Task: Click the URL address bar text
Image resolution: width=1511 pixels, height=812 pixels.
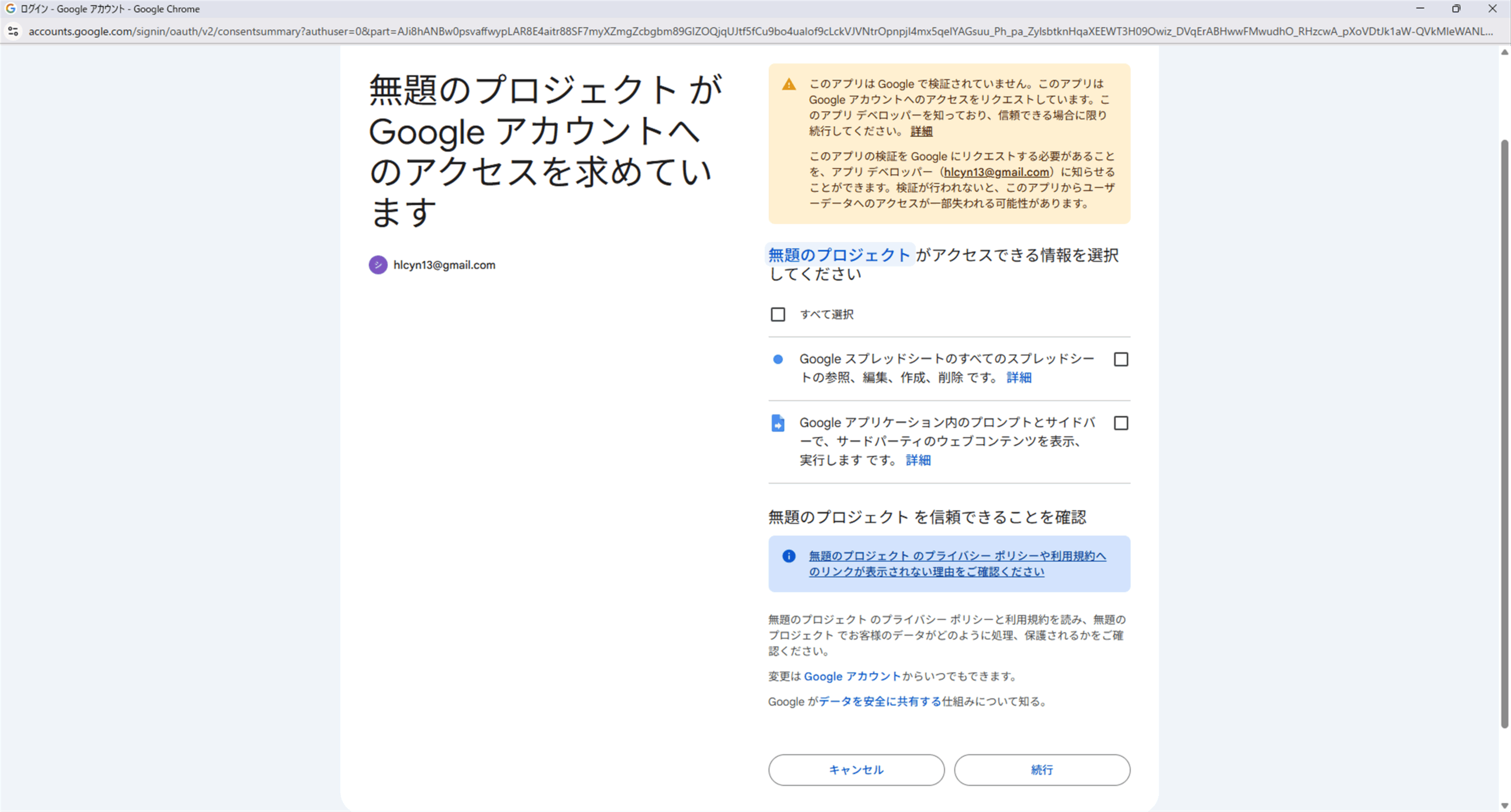Action: click(760, 31)
